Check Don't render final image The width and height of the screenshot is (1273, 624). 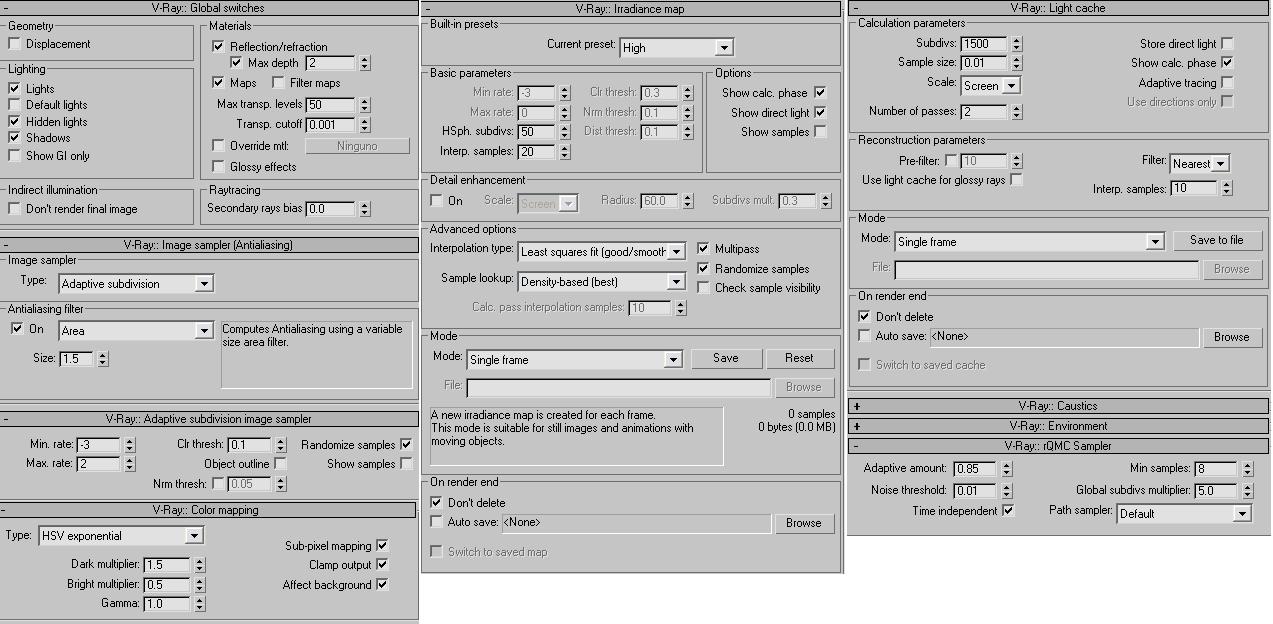(x=14, y=209)
